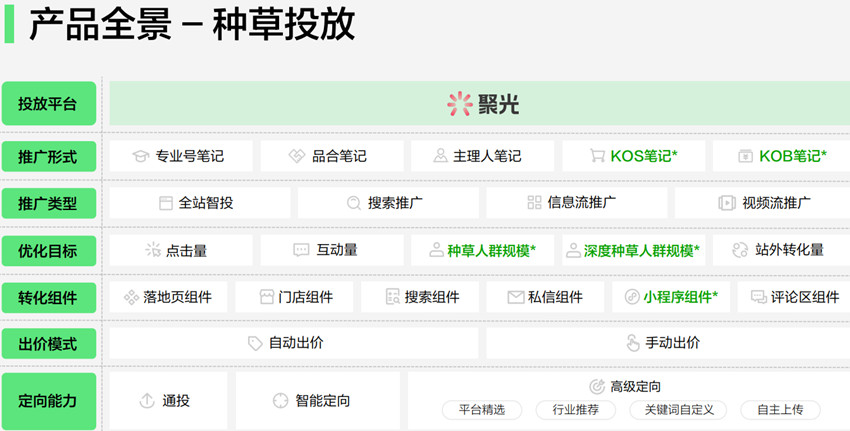Select the 推广类型 green row label

[x=49, y=203]
